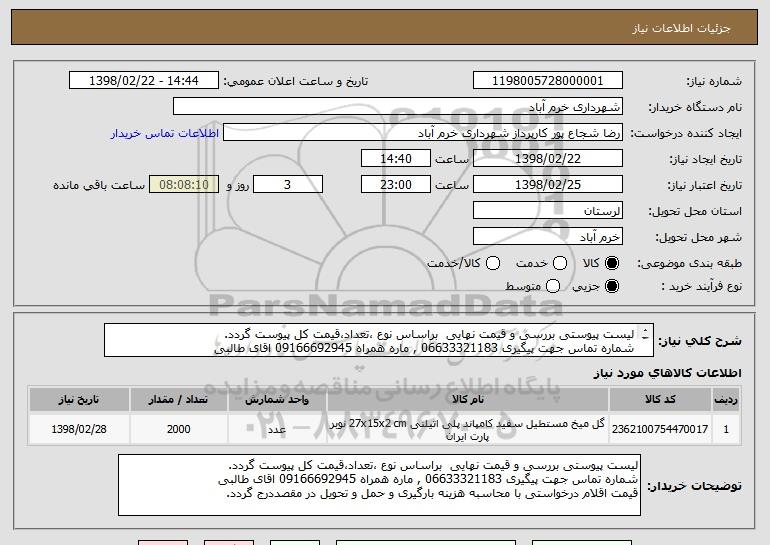Click the ردیف column header
Image resolution: width=770 pixels, height=545 pixels.
(x=726, y=400)
